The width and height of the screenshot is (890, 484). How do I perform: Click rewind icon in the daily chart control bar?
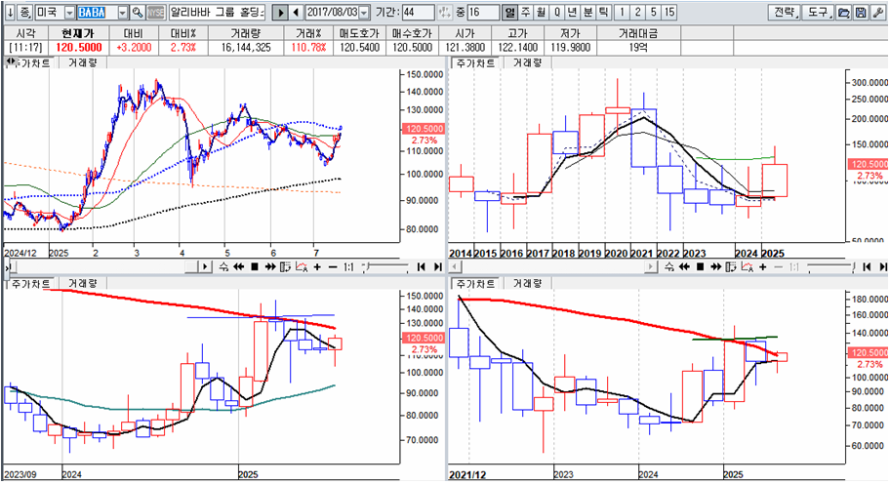[x=239, y=267]
